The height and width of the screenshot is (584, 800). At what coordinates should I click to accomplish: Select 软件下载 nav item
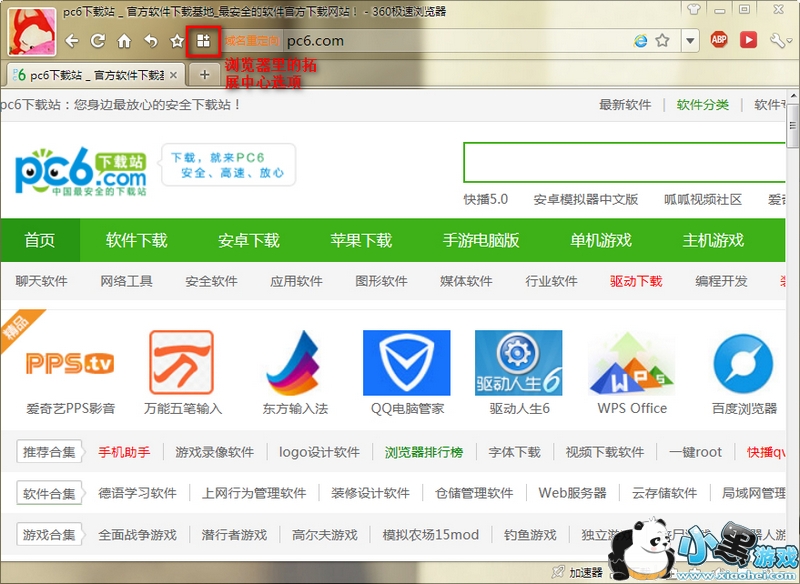[137, 240]
